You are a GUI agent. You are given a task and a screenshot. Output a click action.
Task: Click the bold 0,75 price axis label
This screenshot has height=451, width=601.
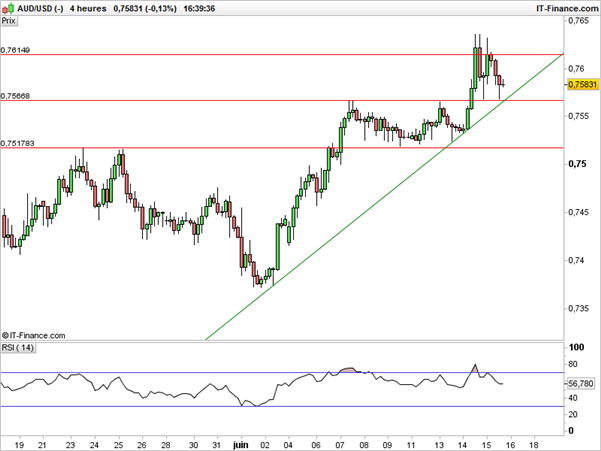coord(577,164)
